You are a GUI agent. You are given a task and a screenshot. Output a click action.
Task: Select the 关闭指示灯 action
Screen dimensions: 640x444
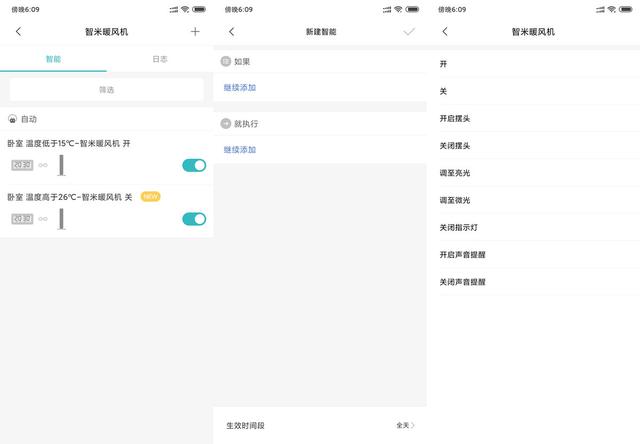(533, 227)
